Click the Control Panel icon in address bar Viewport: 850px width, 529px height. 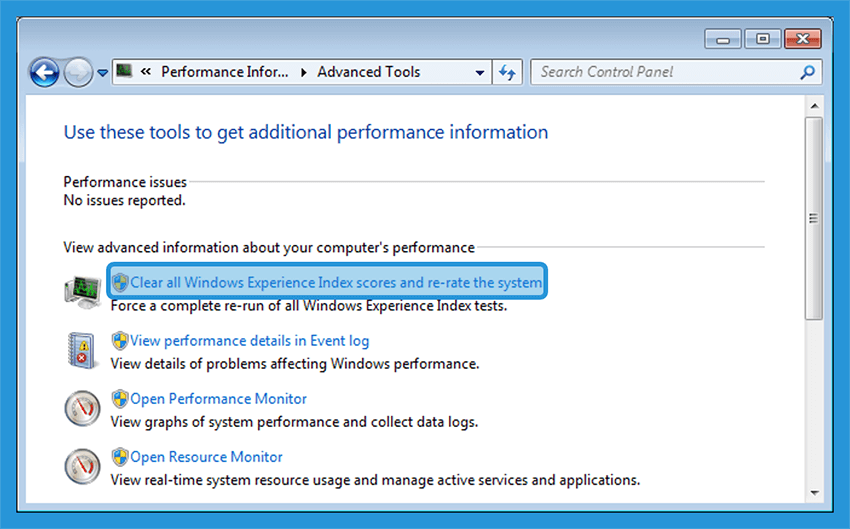(124, 71)
